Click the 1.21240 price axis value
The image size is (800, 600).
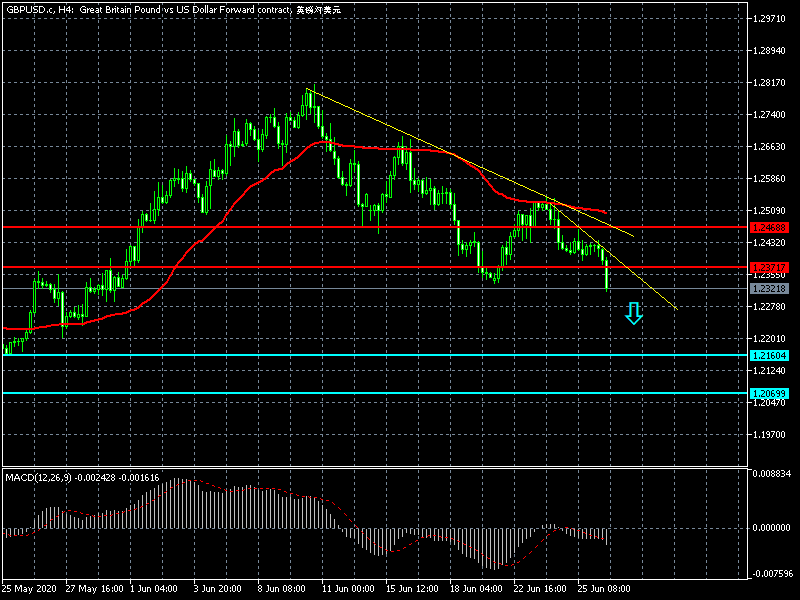[x=769, y=371]
